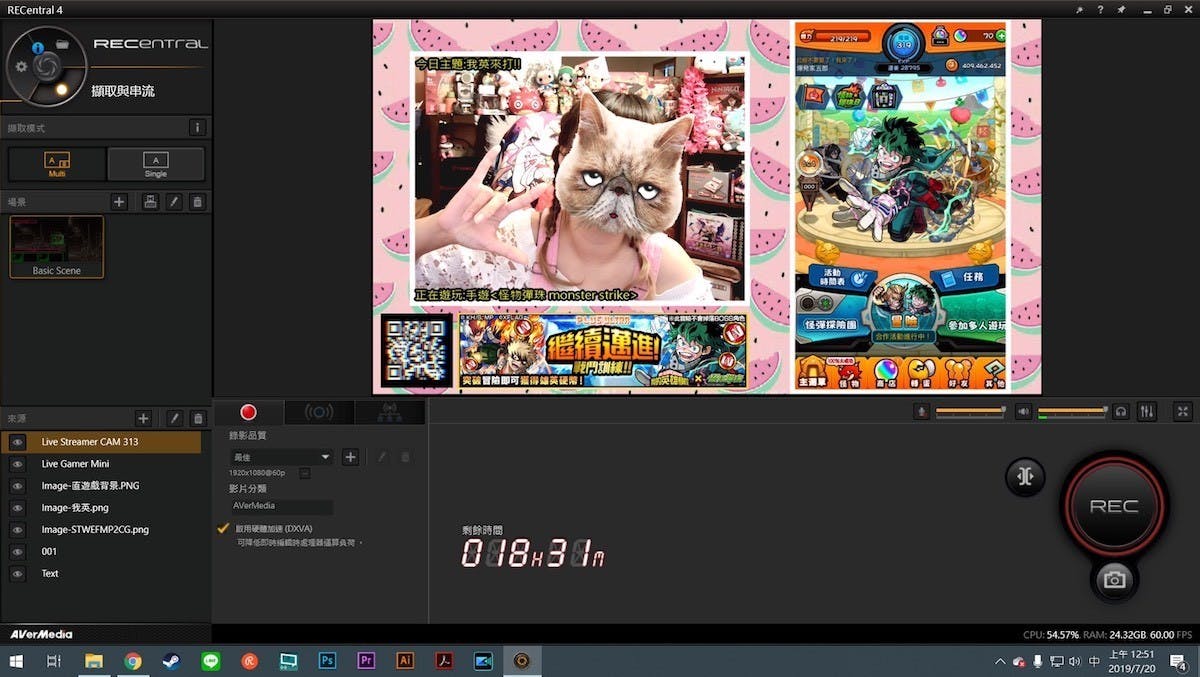This screenshot has width=1200, height=677.
Task: Open File Explorer from the taskbar
Action: pyautogui.click(x=93, y=661)
